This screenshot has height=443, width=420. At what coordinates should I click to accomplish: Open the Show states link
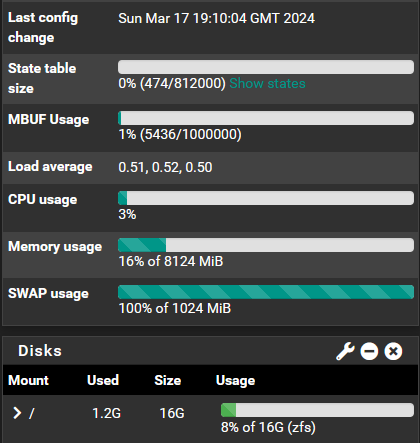pos(267,83)
